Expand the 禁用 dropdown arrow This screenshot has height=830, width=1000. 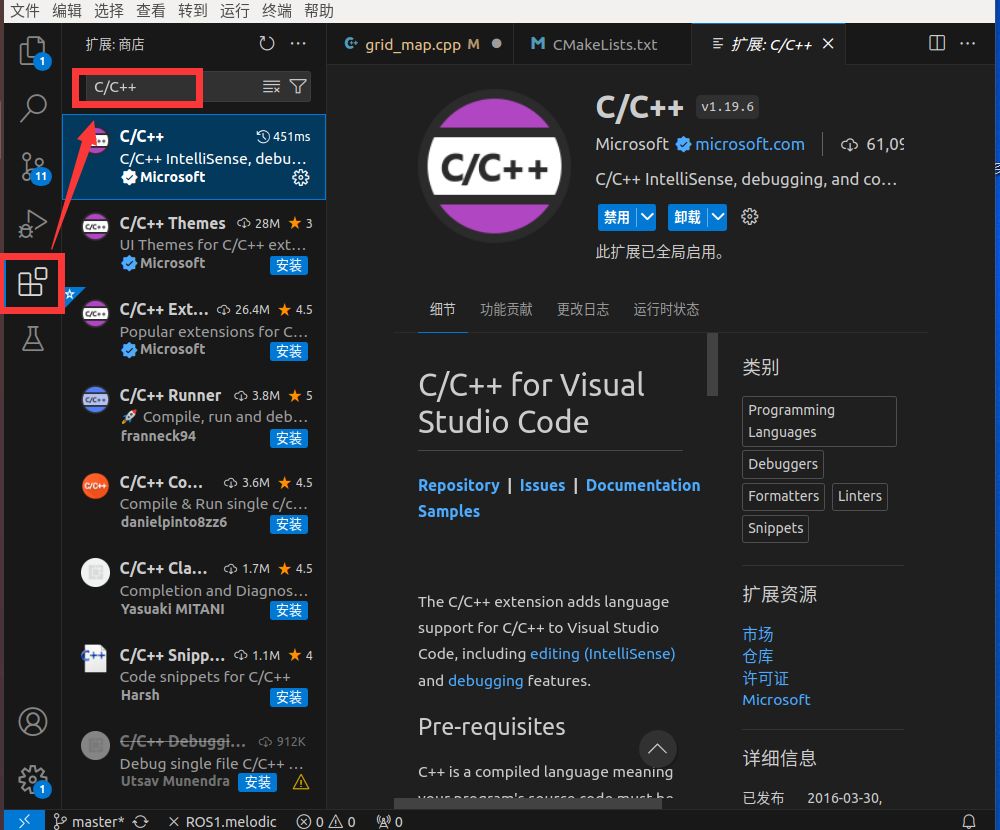[647, 218]
